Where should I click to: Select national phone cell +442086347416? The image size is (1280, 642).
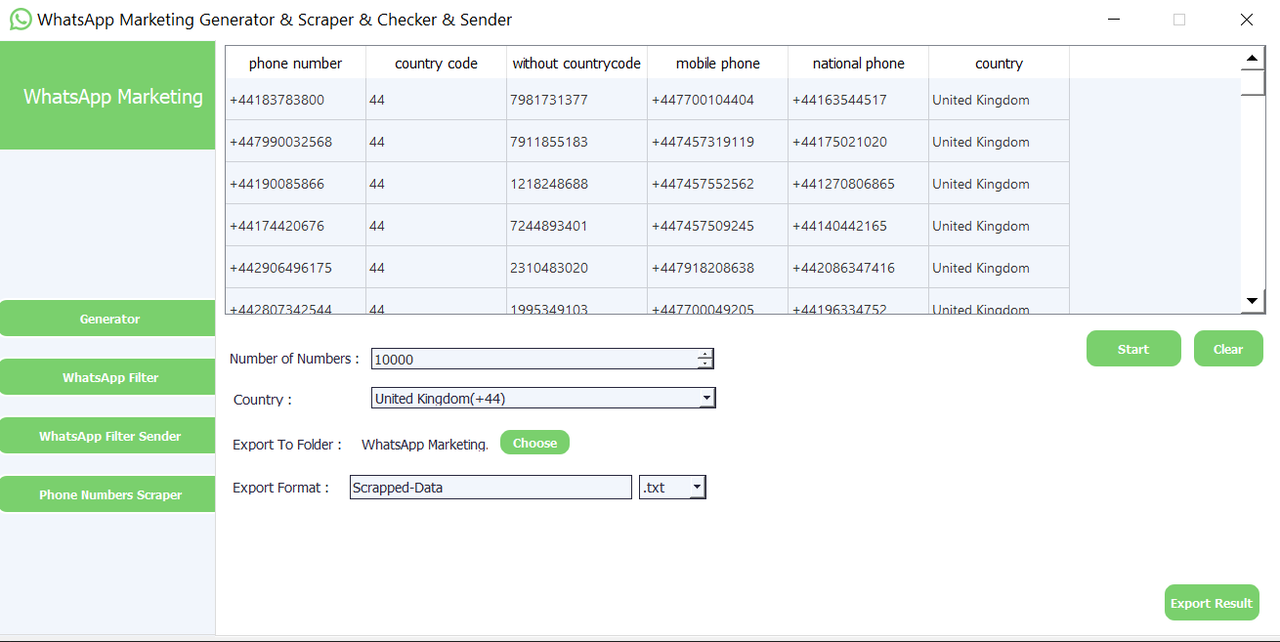click(x=858, y=268)
